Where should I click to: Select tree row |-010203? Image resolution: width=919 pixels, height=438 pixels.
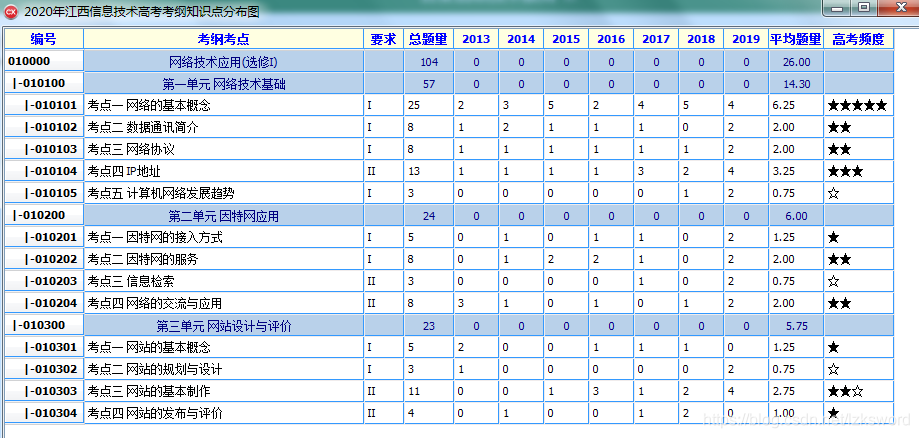(x=44, y=281)
